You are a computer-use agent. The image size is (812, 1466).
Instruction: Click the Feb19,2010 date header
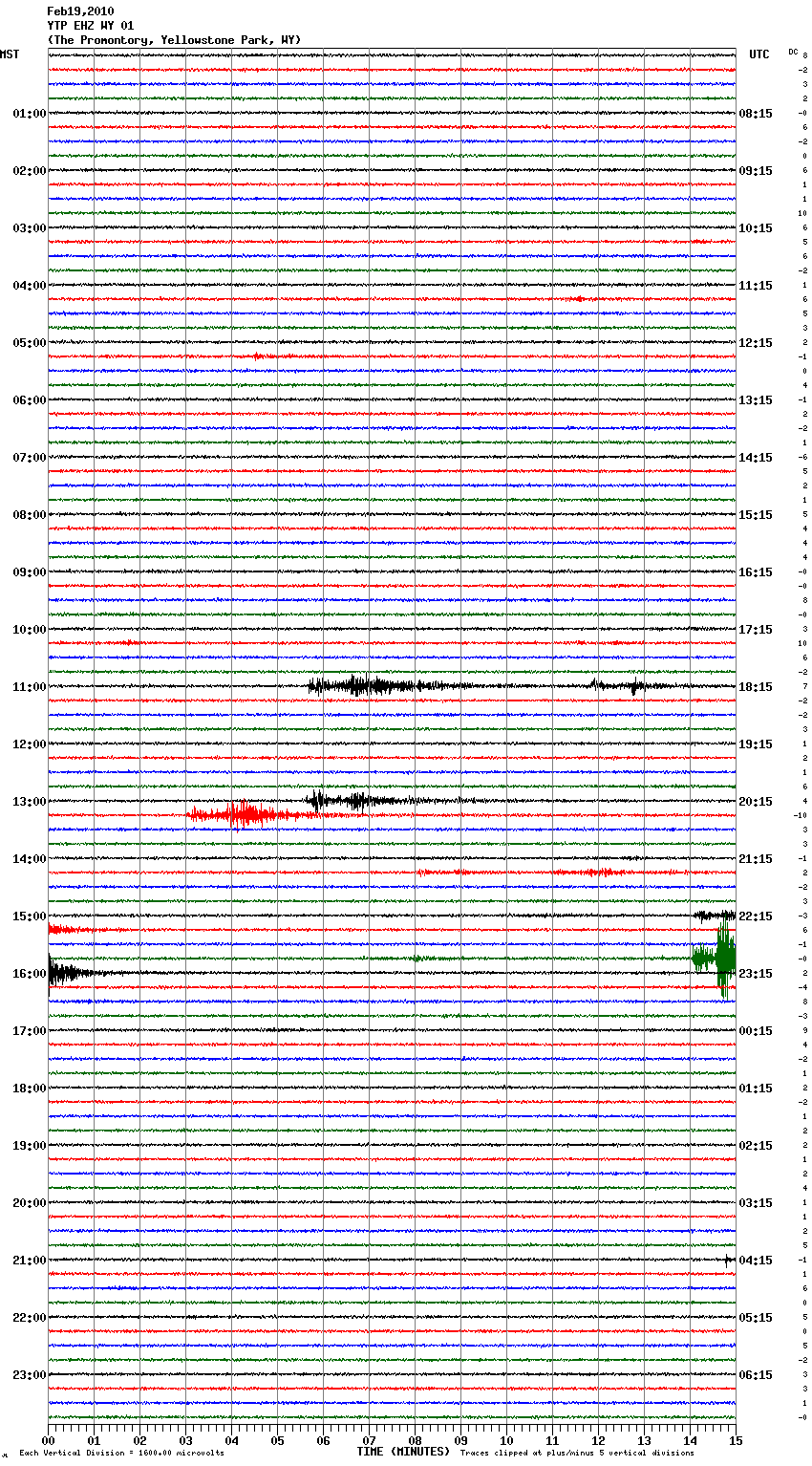pos(80,11)
